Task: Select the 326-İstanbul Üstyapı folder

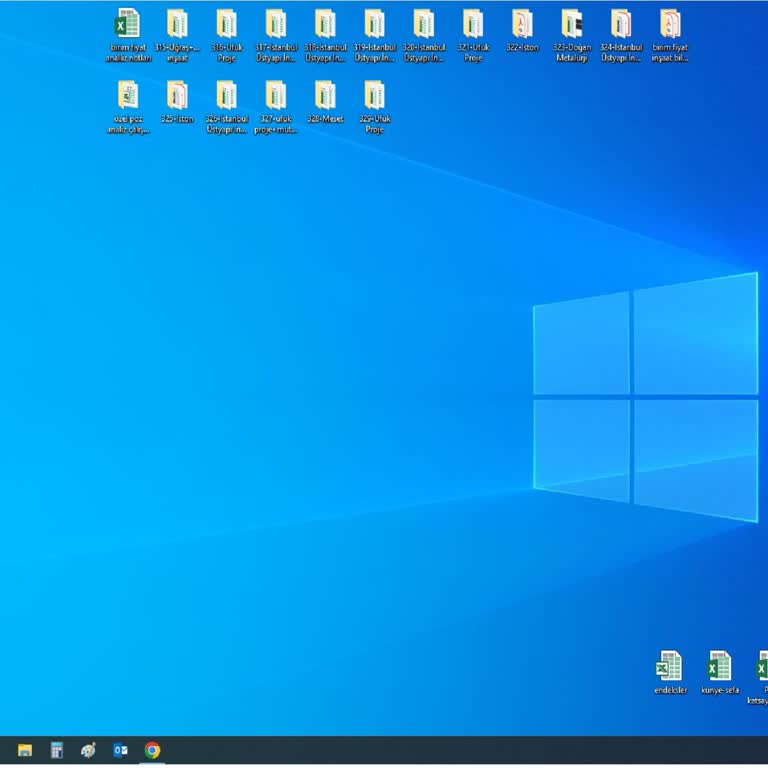Action: point(227,107)
